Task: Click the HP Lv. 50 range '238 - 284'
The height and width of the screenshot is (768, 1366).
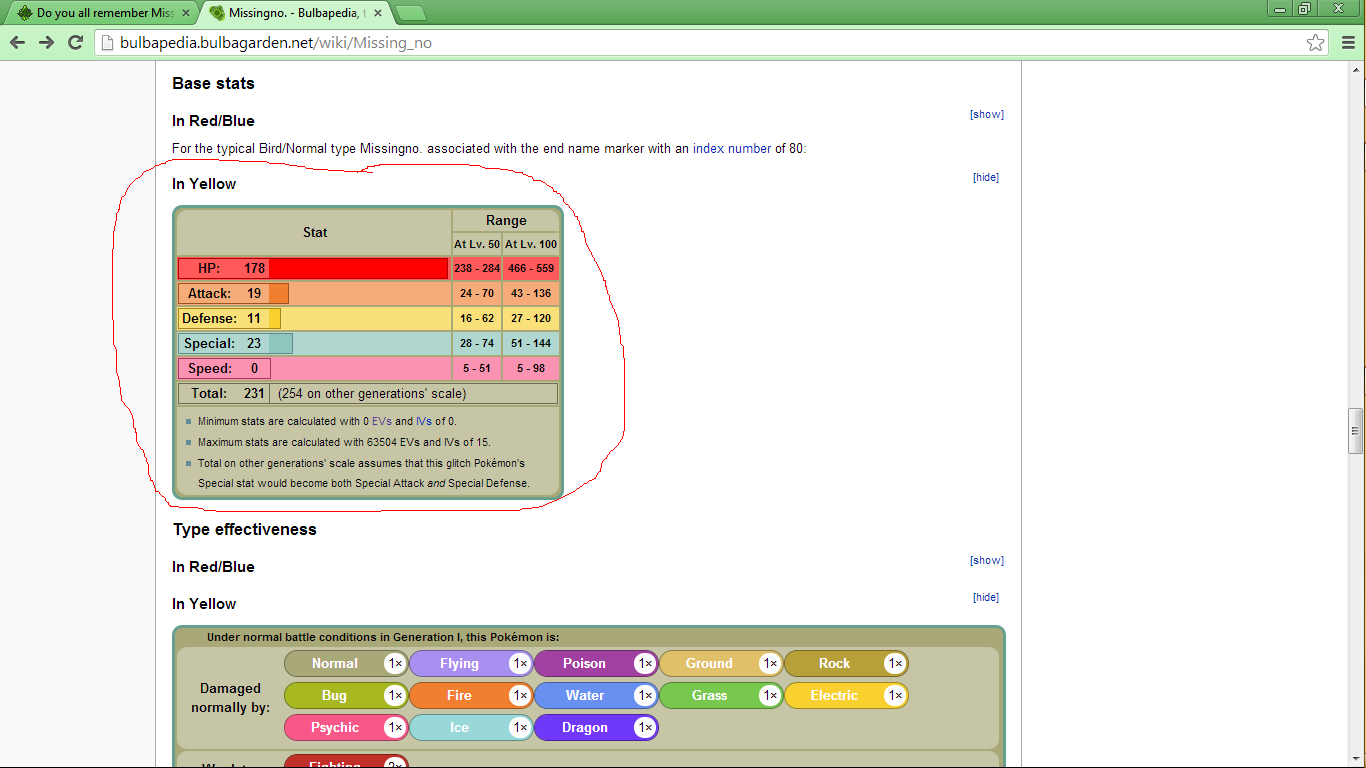Action: (477, 268)
